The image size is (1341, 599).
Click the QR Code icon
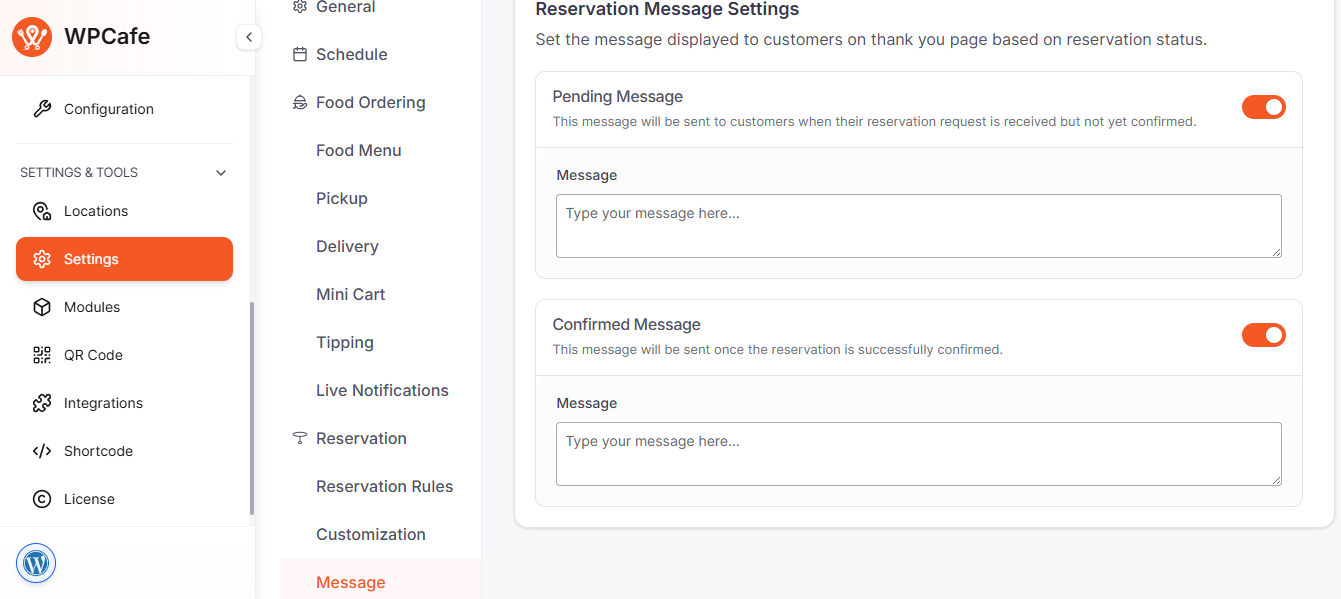[42, 355]
